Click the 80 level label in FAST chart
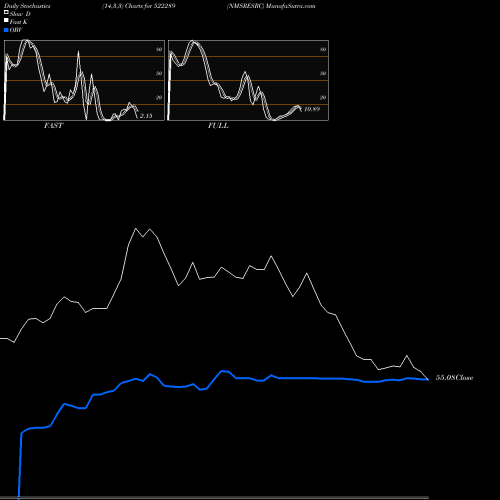 click(159, 49)
